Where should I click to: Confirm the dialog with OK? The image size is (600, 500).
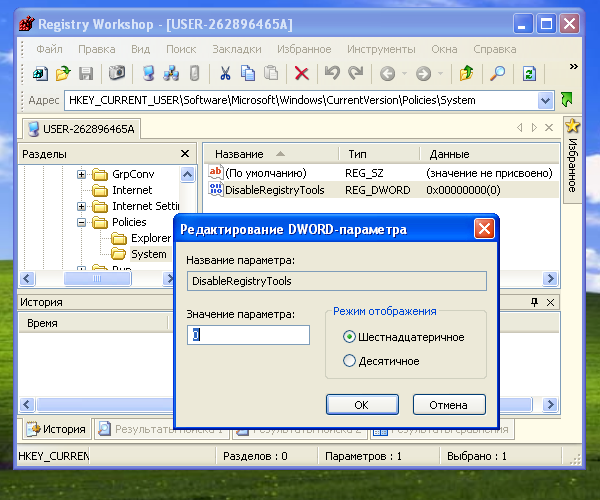pos(362,405)
